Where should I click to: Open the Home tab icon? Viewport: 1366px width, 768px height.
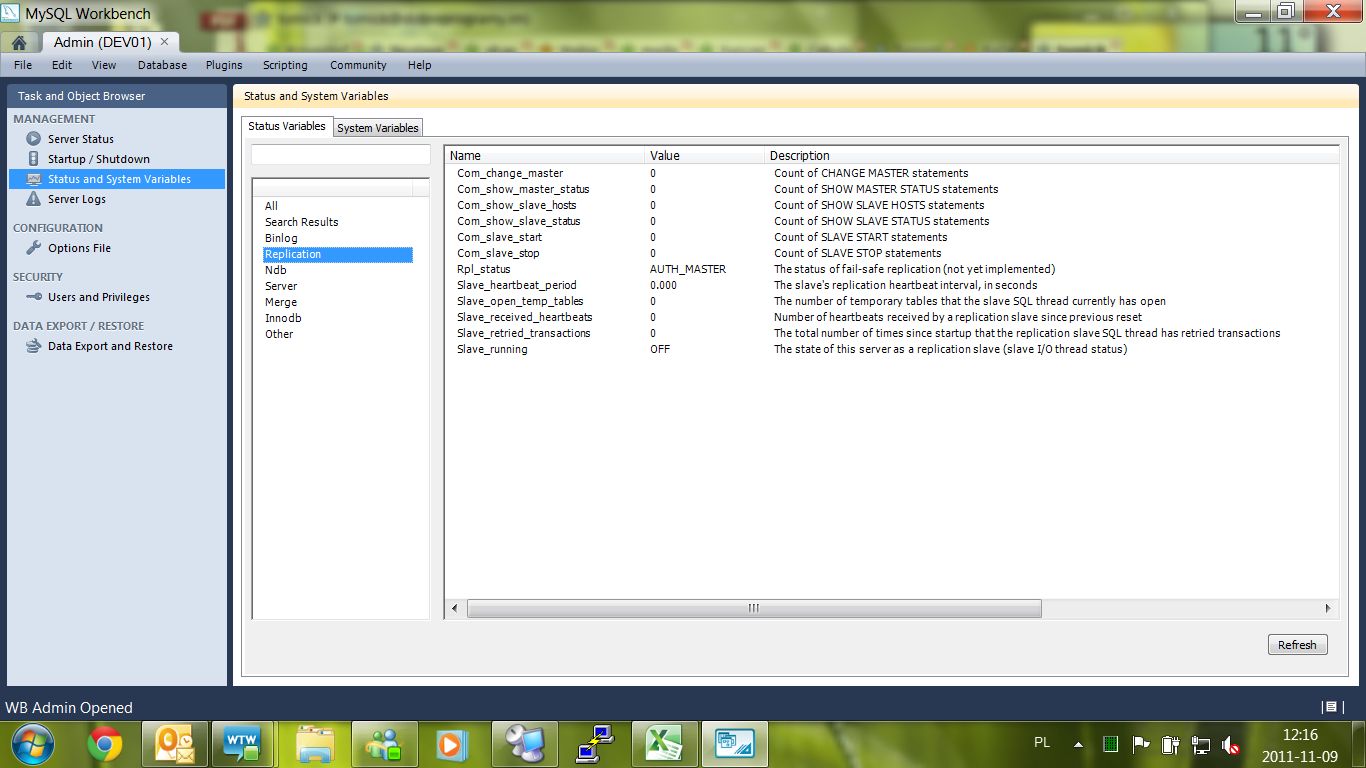click(x=19, y=43)
